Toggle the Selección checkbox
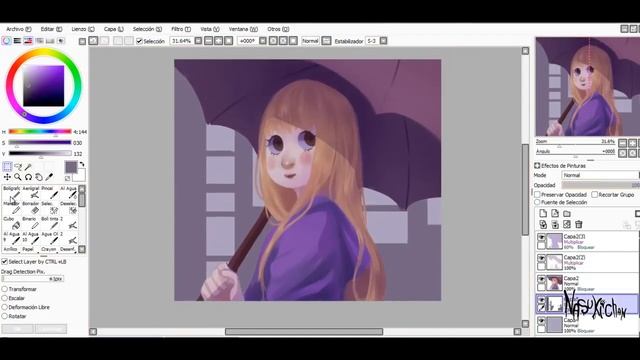This screenshot has width=640, height=360. [139, 41]
